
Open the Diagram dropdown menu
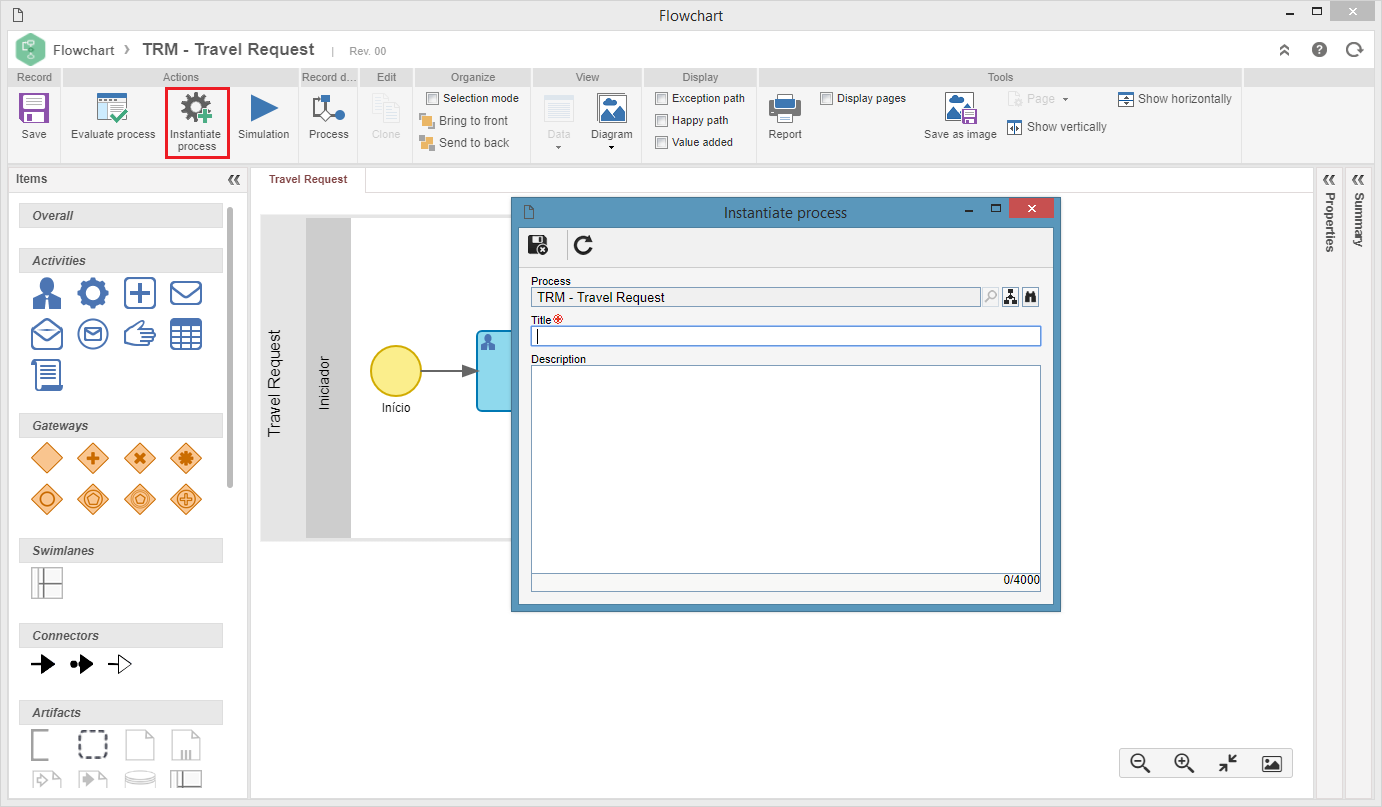tap(611, 121)
